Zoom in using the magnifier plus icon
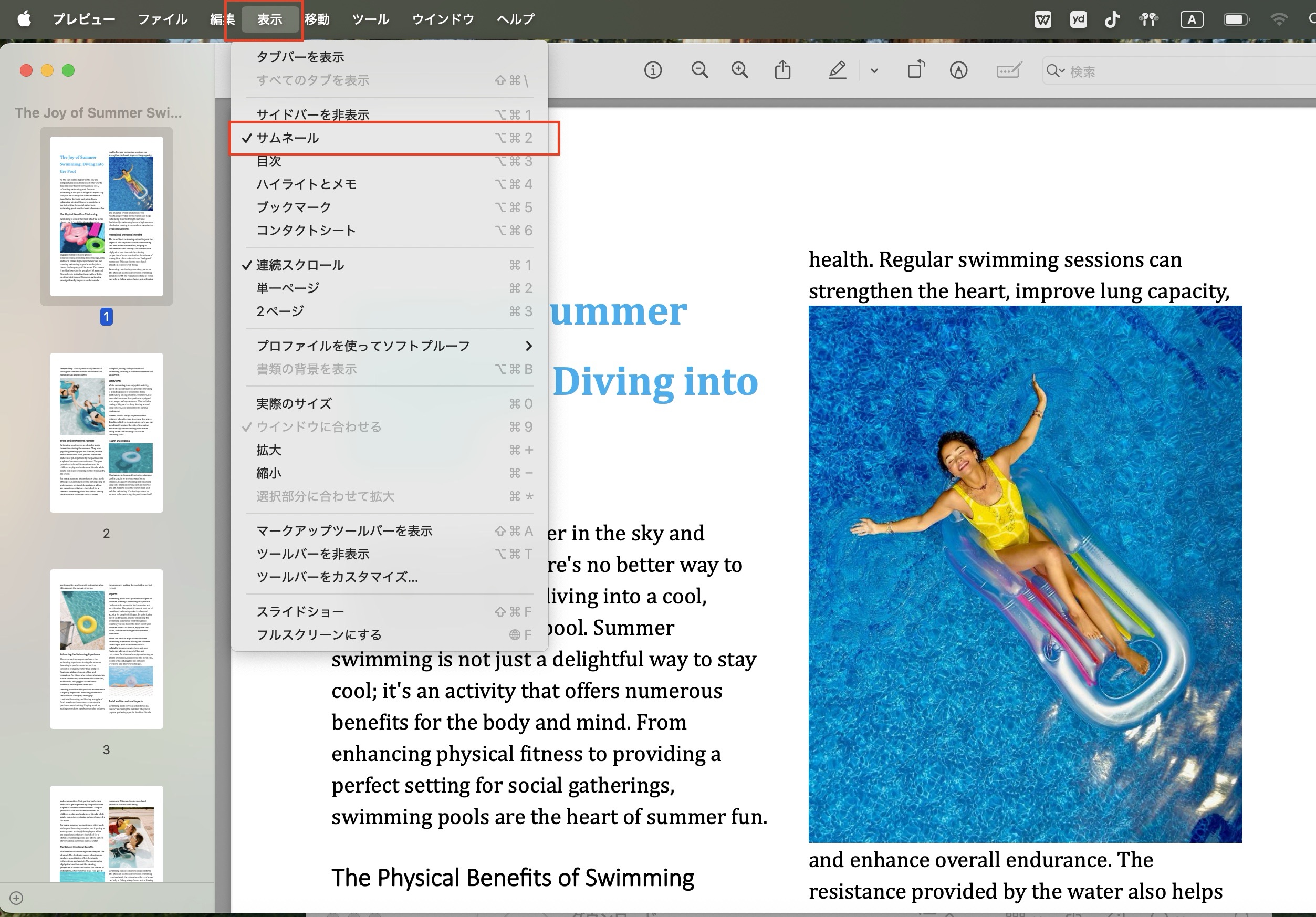Screen dimensions: 1316x917 pos(740,70)
